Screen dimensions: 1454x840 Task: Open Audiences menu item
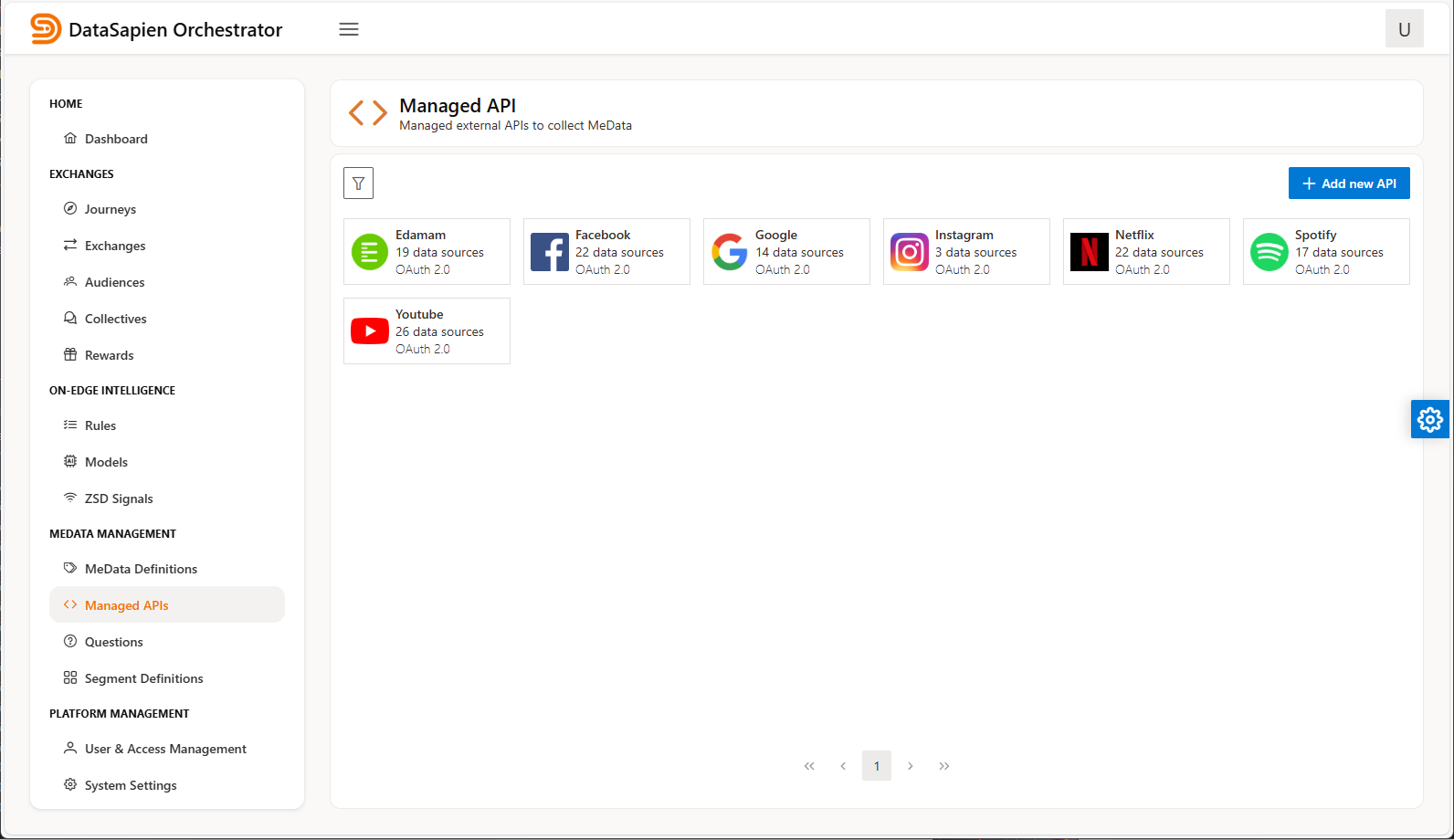167,282
